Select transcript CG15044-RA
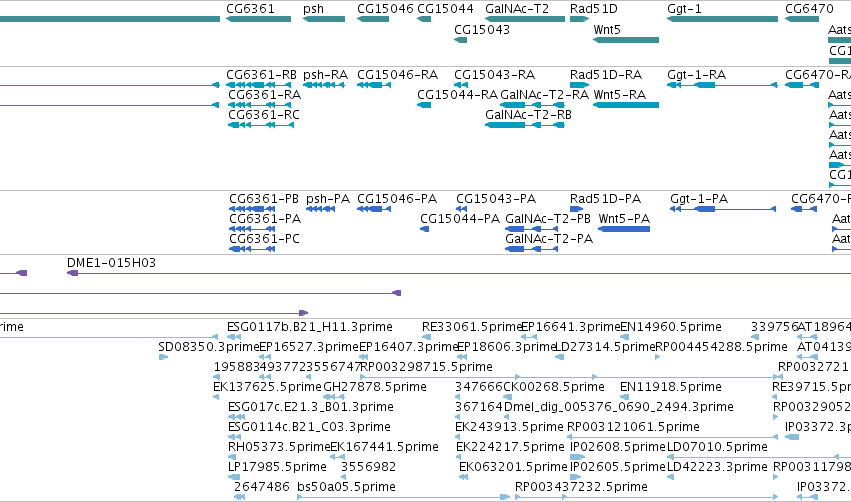The height and width of the screenshot is (502, 851). 457,94
